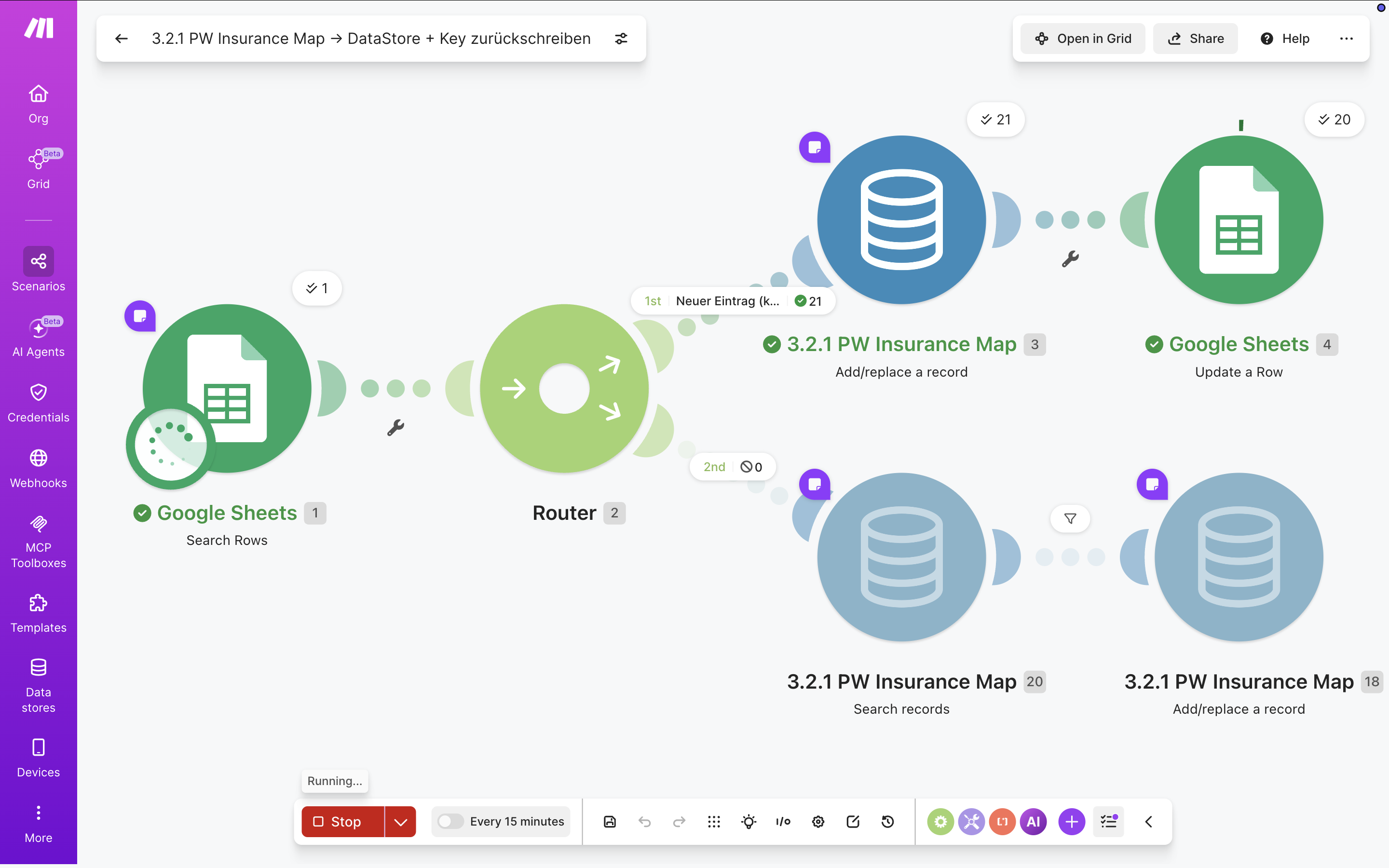1389x868 pixels.
Task: Go back using the arrow beside the title
Action: click(x=121, y=39)
